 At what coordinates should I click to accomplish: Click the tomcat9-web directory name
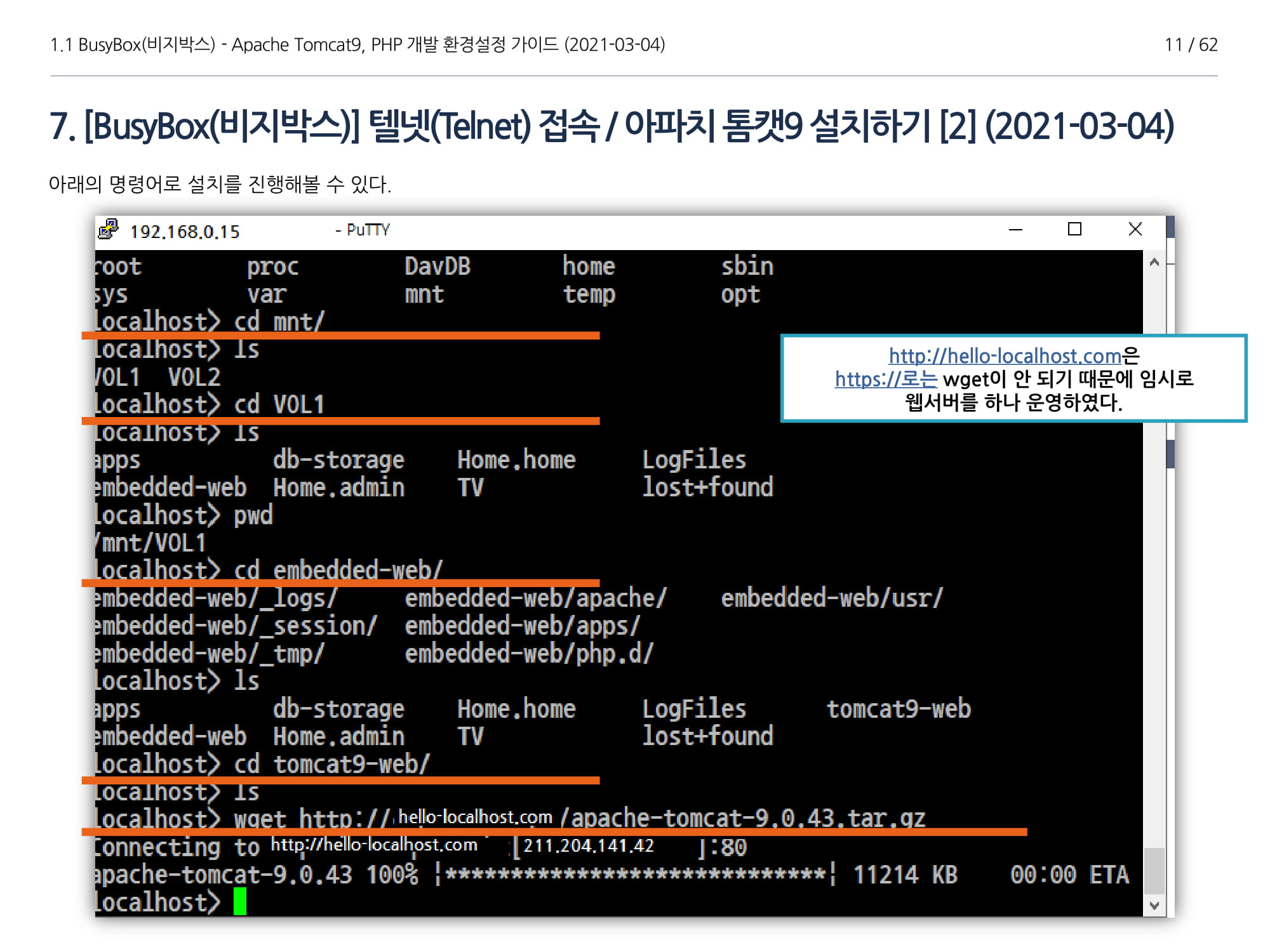pyautogui.click(x=898, y=708)
